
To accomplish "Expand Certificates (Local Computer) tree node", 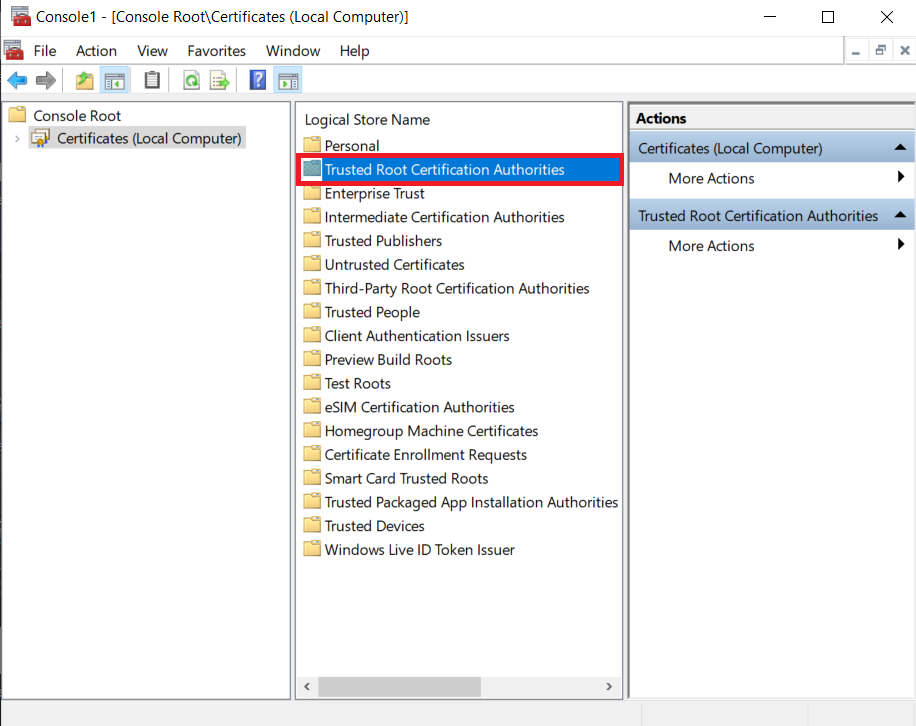I will pyautogui.click(x=17, y=139).
